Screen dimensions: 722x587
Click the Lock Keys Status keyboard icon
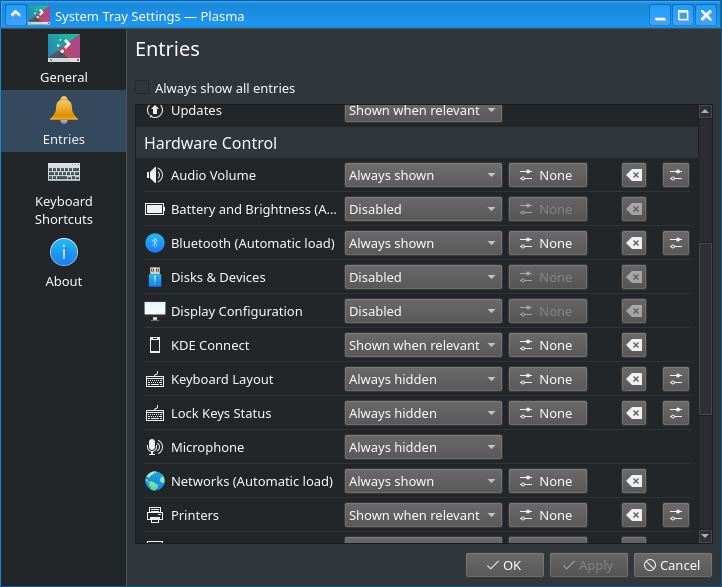[155, 413]
